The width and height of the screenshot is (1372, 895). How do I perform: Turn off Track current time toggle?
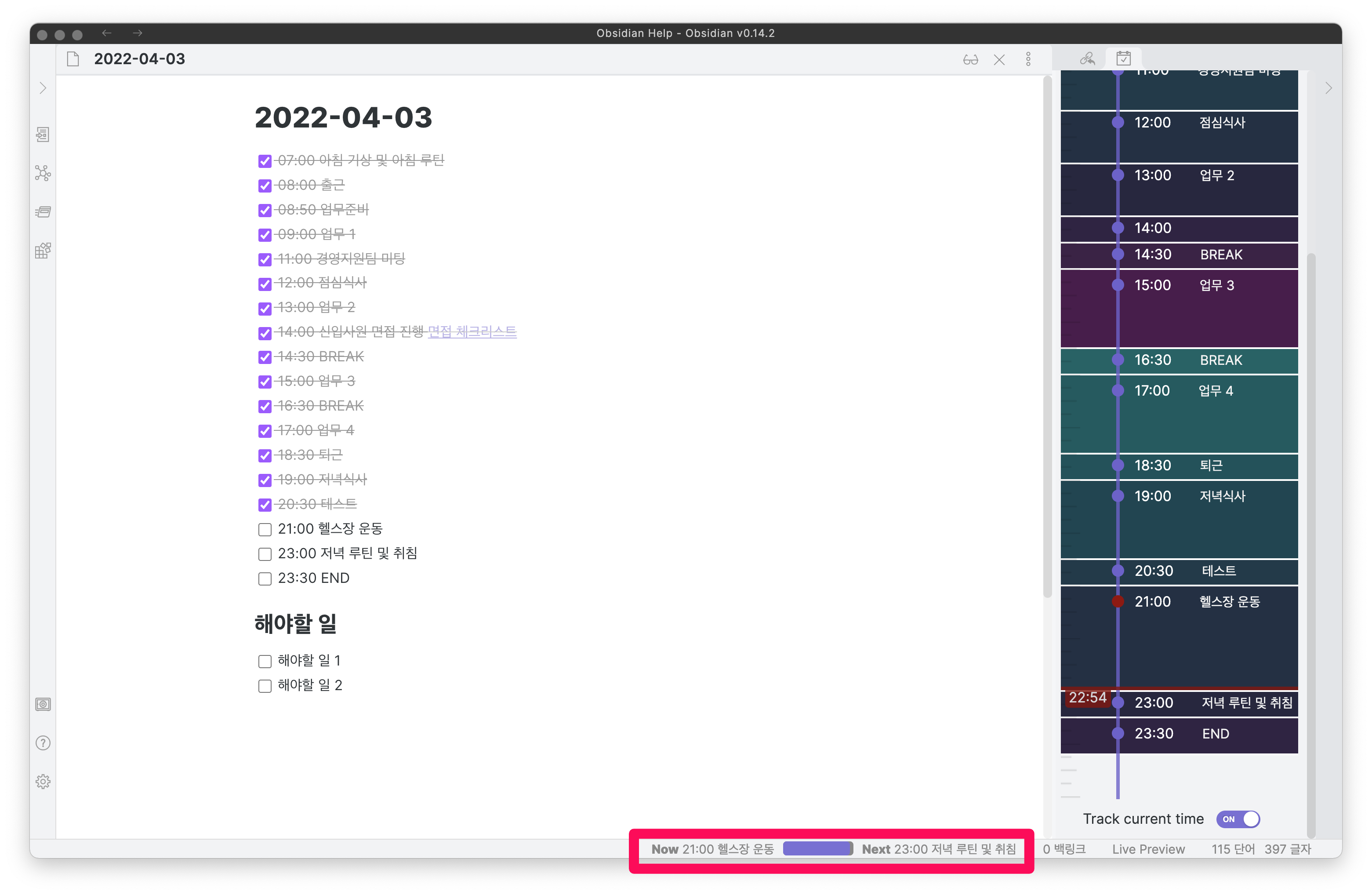click(x=1238, y=819)
